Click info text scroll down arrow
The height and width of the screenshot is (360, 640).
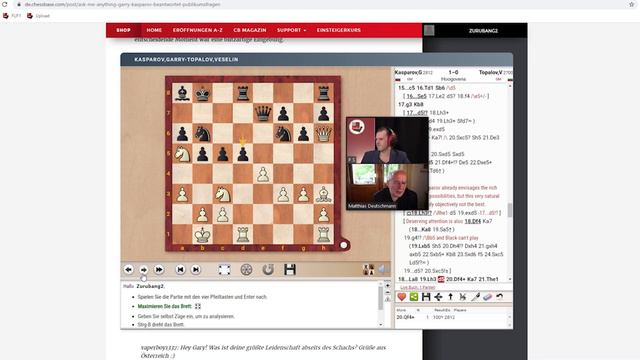tap(381, 324)
